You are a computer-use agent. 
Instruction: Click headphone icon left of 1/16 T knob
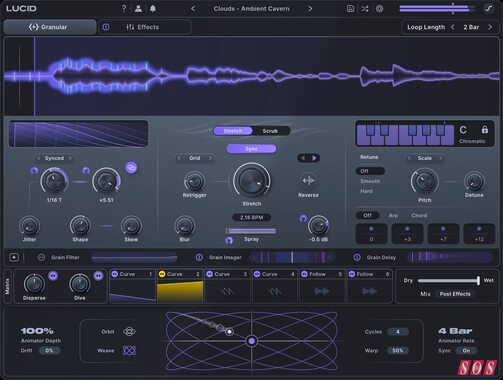(x=34, y=171)
